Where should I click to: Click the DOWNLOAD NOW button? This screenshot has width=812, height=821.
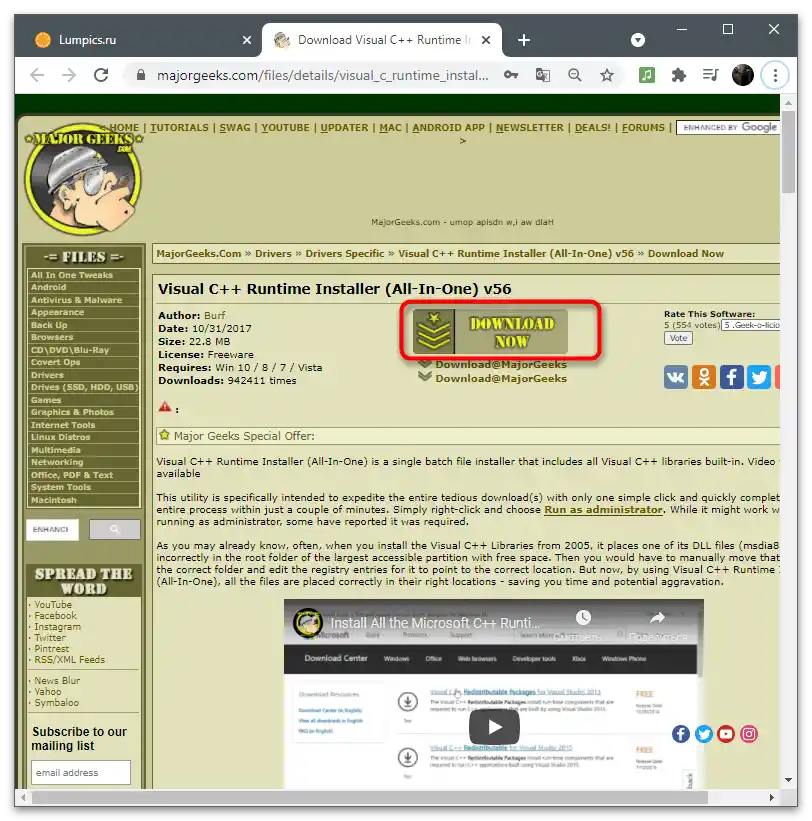click(x=490, y=332)
